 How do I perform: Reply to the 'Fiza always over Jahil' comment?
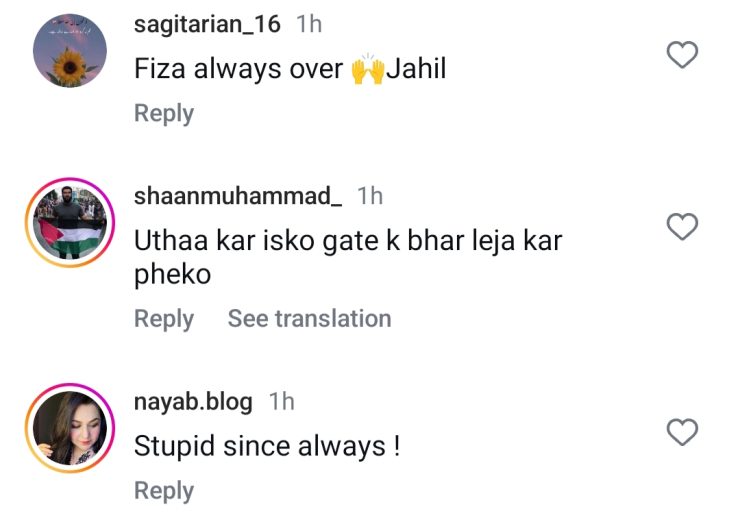pyautogui.click(x=164, y=114)
